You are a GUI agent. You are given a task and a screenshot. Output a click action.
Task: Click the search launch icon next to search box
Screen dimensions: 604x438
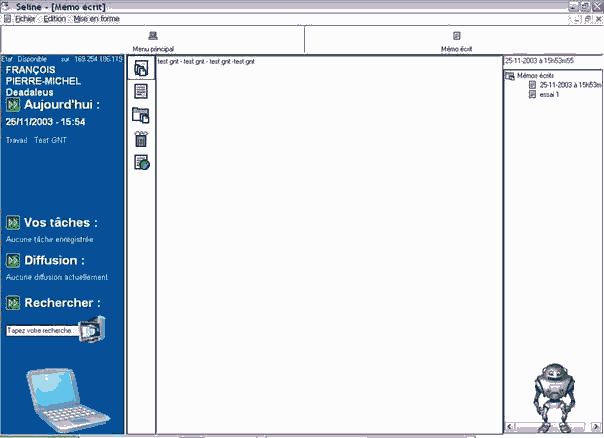92,329
